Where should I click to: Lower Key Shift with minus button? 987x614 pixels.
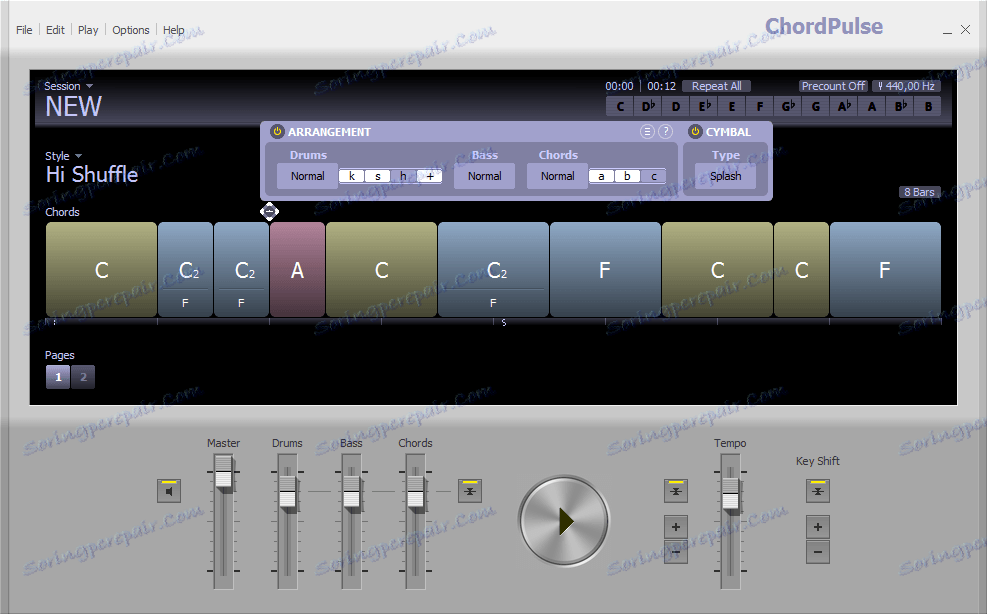(818, 552)
